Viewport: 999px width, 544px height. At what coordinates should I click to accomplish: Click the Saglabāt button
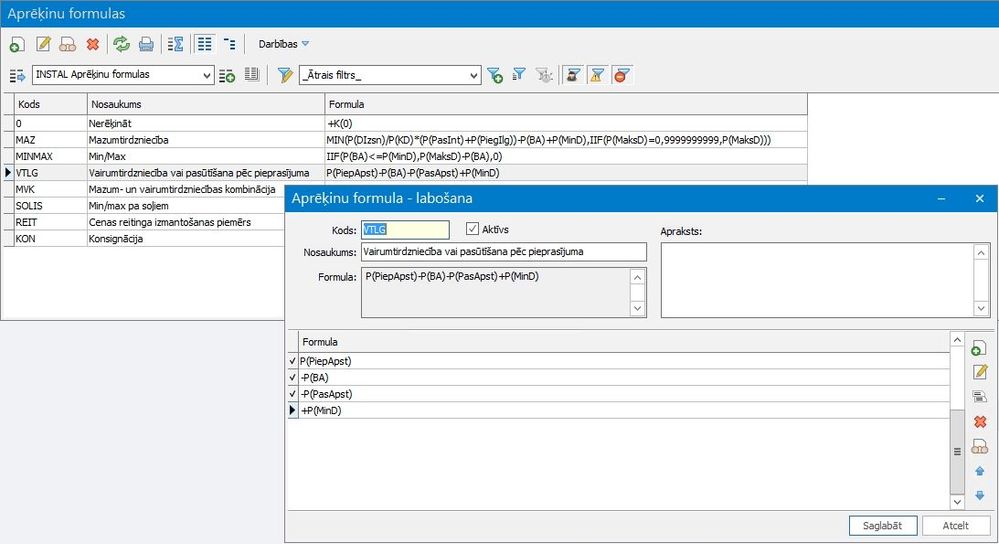click(x=882, y=526)
